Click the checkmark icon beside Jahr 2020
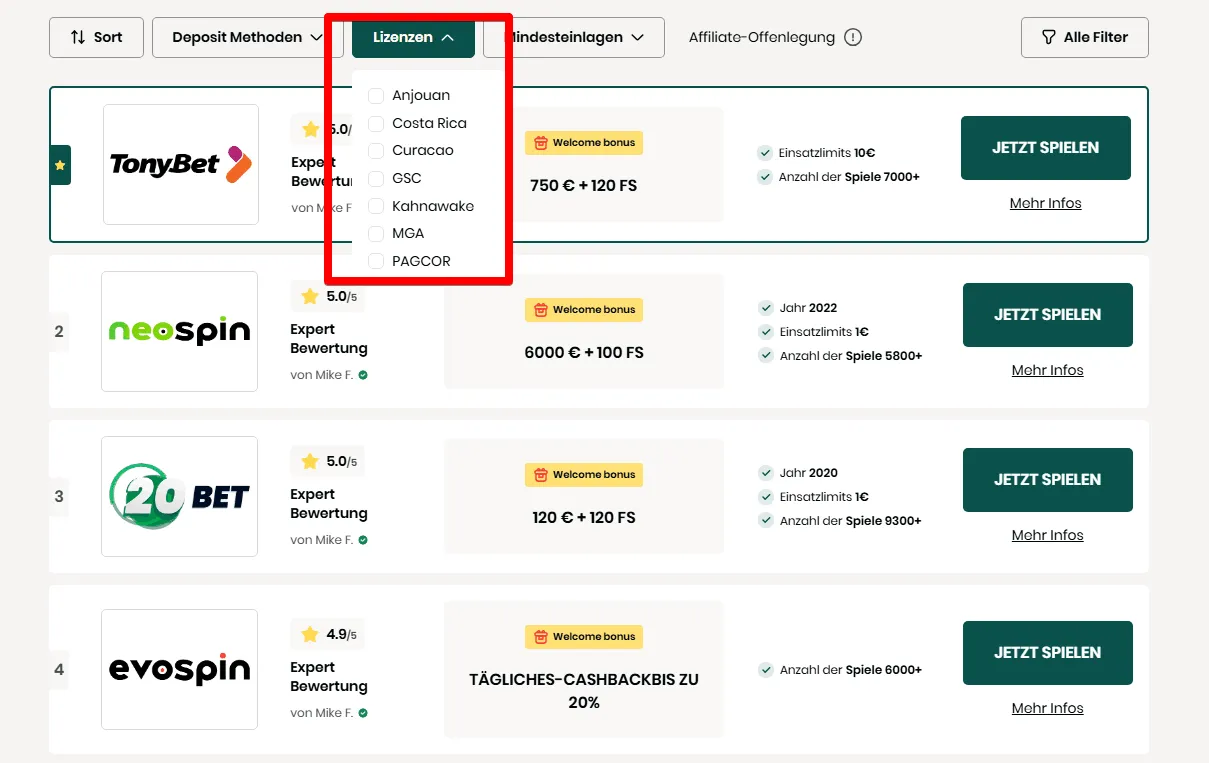This screenshot has height=763, width=1209. 766,473
